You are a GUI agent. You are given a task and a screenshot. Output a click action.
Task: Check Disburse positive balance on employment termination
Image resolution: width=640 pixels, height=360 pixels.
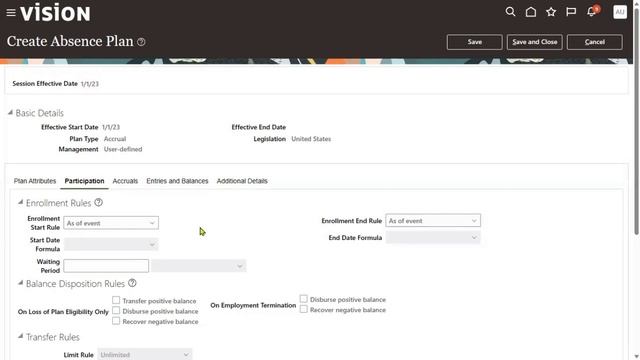[x=303, y=299]
